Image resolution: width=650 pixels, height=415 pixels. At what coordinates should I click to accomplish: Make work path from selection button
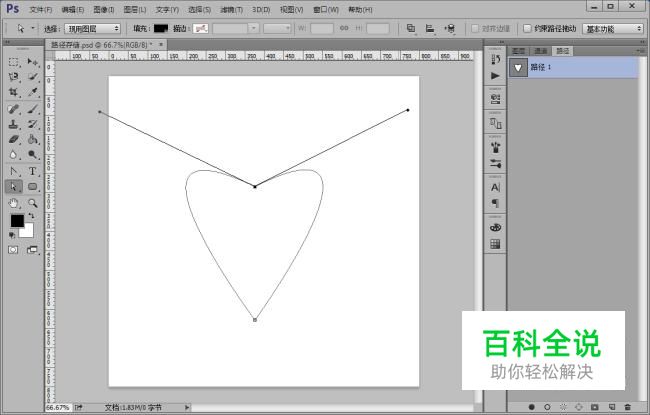coord(579,407)
